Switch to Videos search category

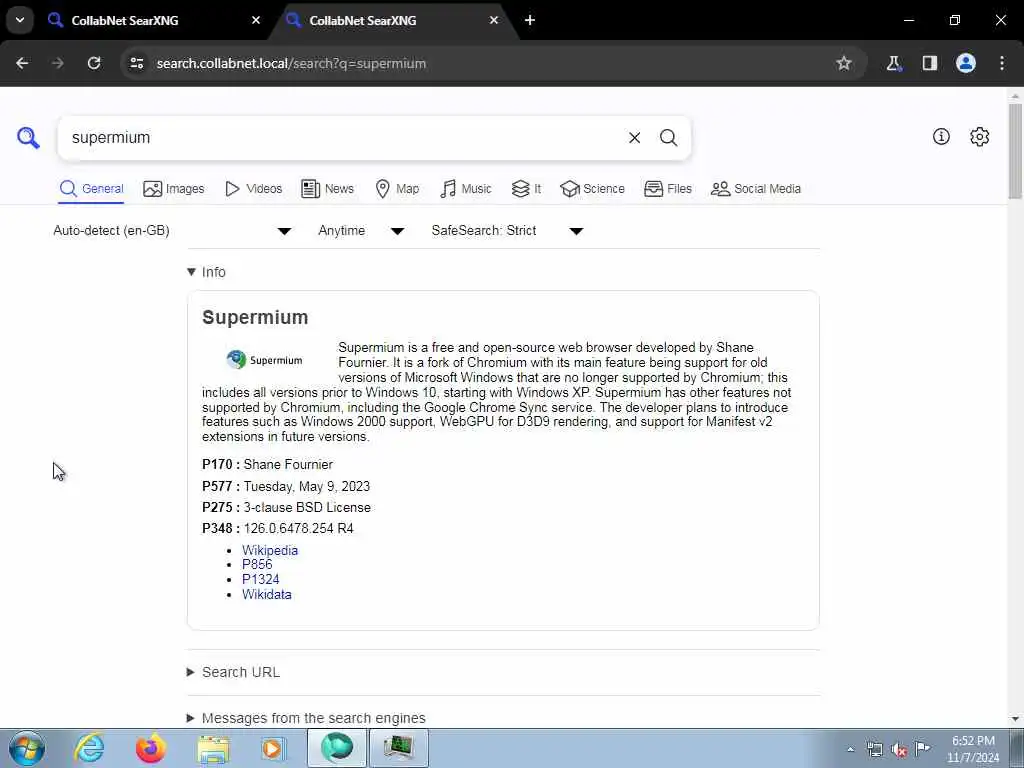click(253, 189)
